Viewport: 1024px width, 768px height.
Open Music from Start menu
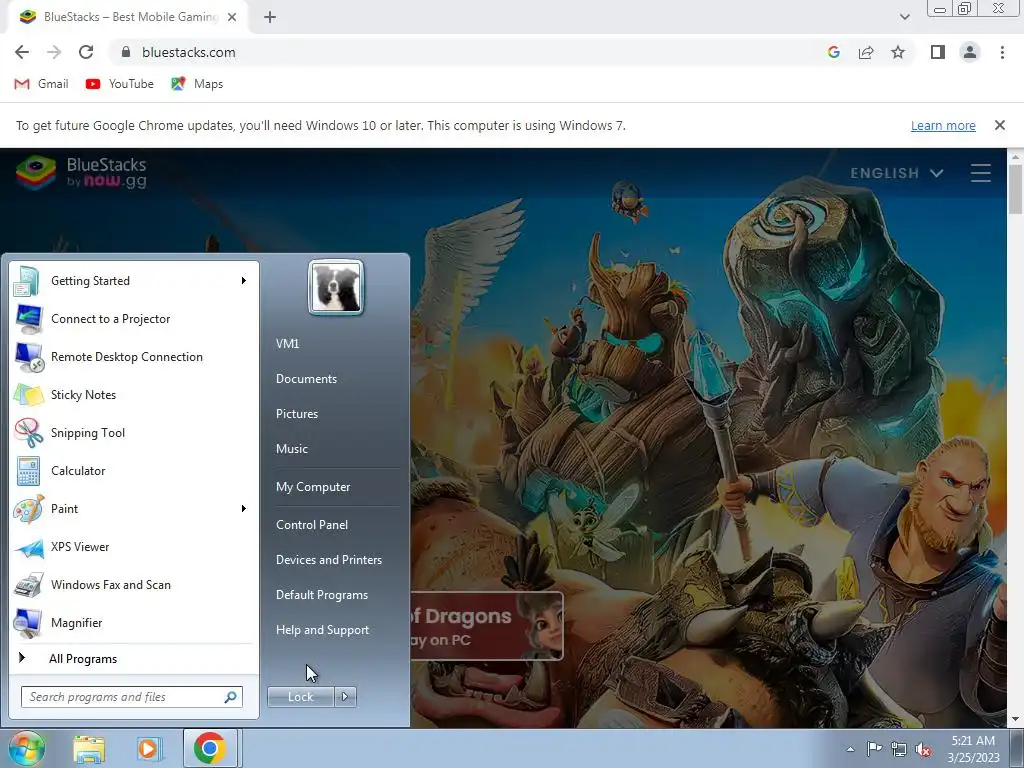[x=292, y=449]
